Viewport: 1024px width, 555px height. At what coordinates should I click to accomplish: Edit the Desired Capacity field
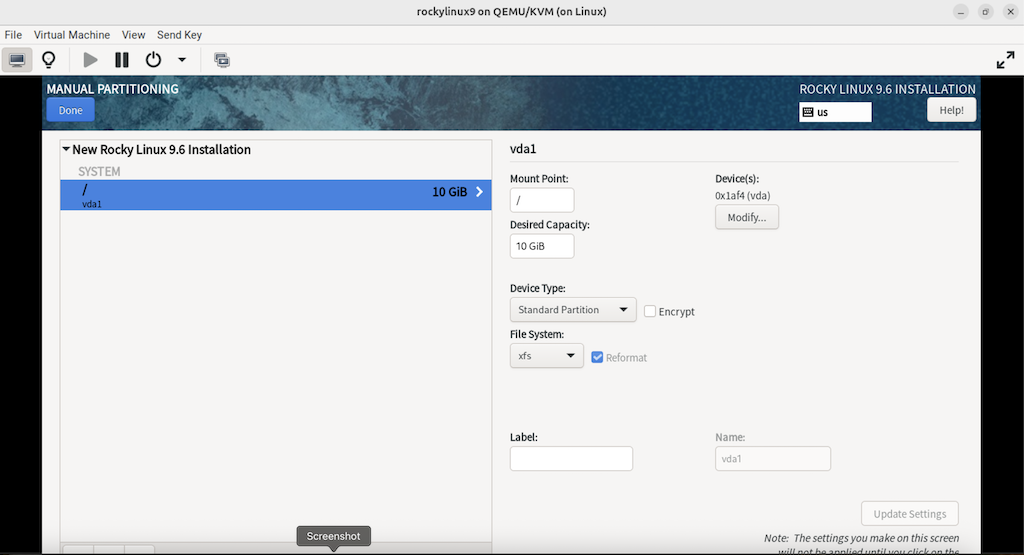(x=542, y=246)
